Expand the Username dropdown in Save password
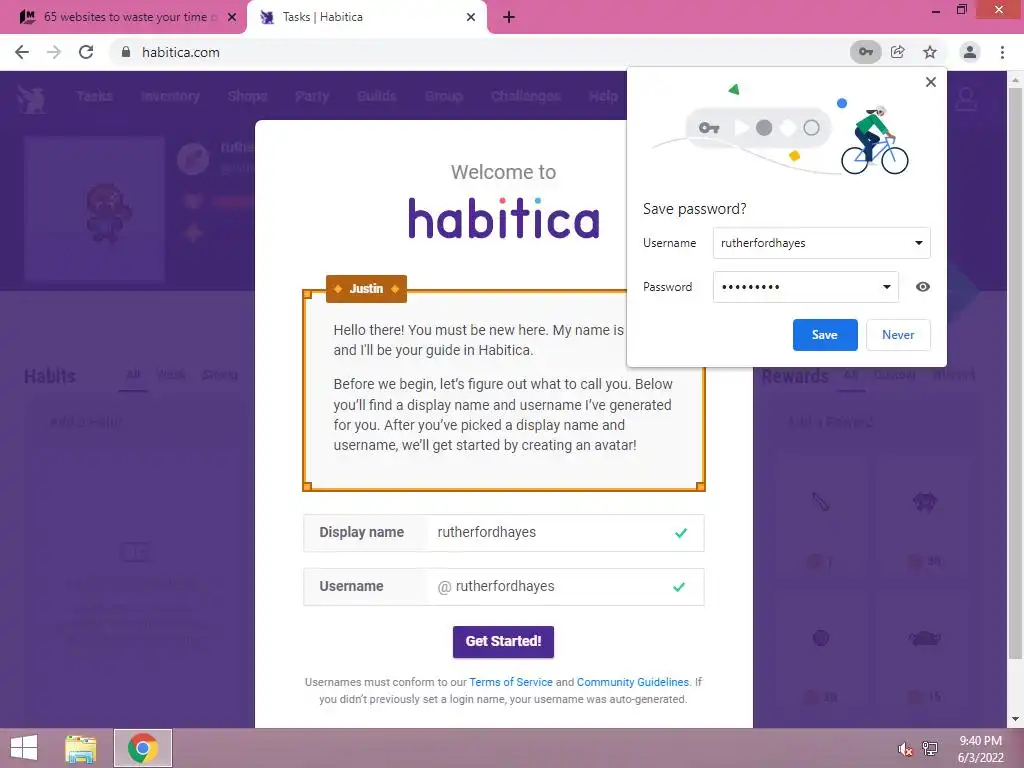This screenshot has height=768, width=1024. 919,243
